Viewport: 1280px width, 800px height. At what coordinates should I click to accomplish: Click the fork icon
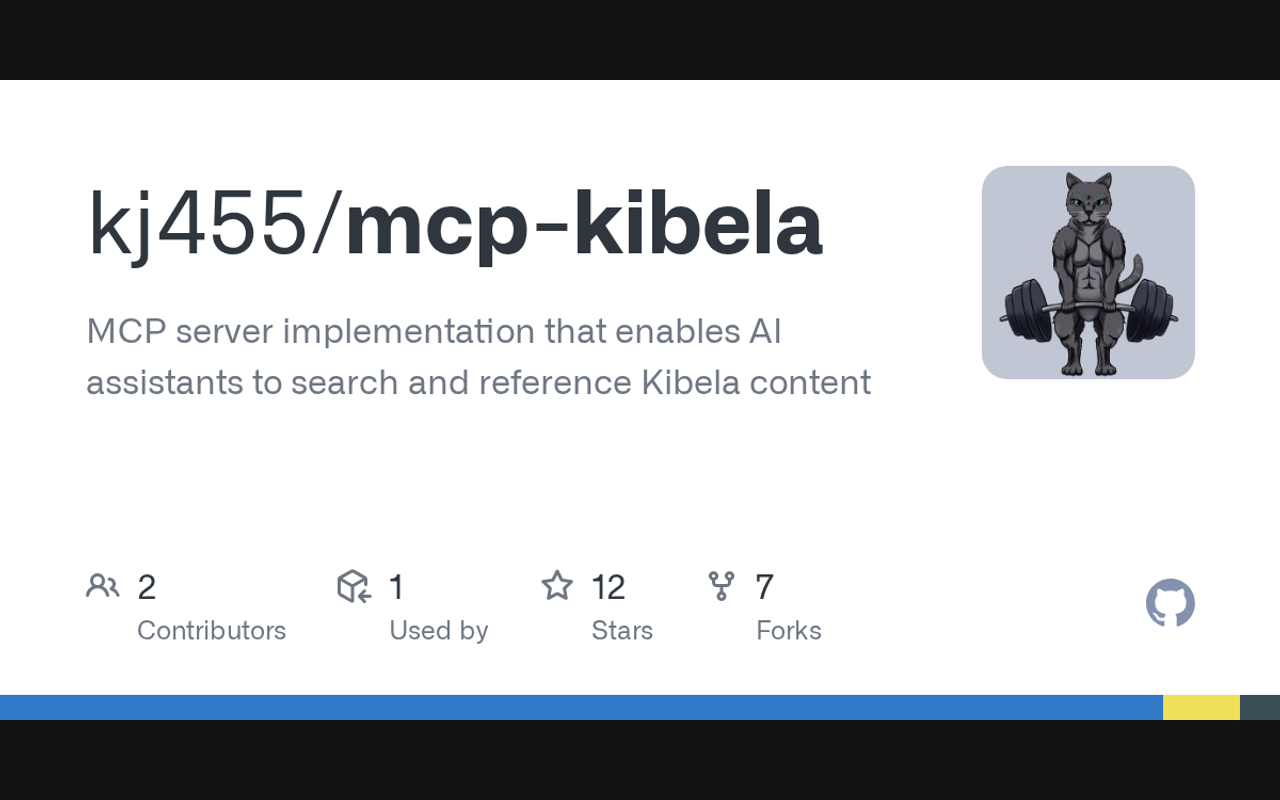721,586
